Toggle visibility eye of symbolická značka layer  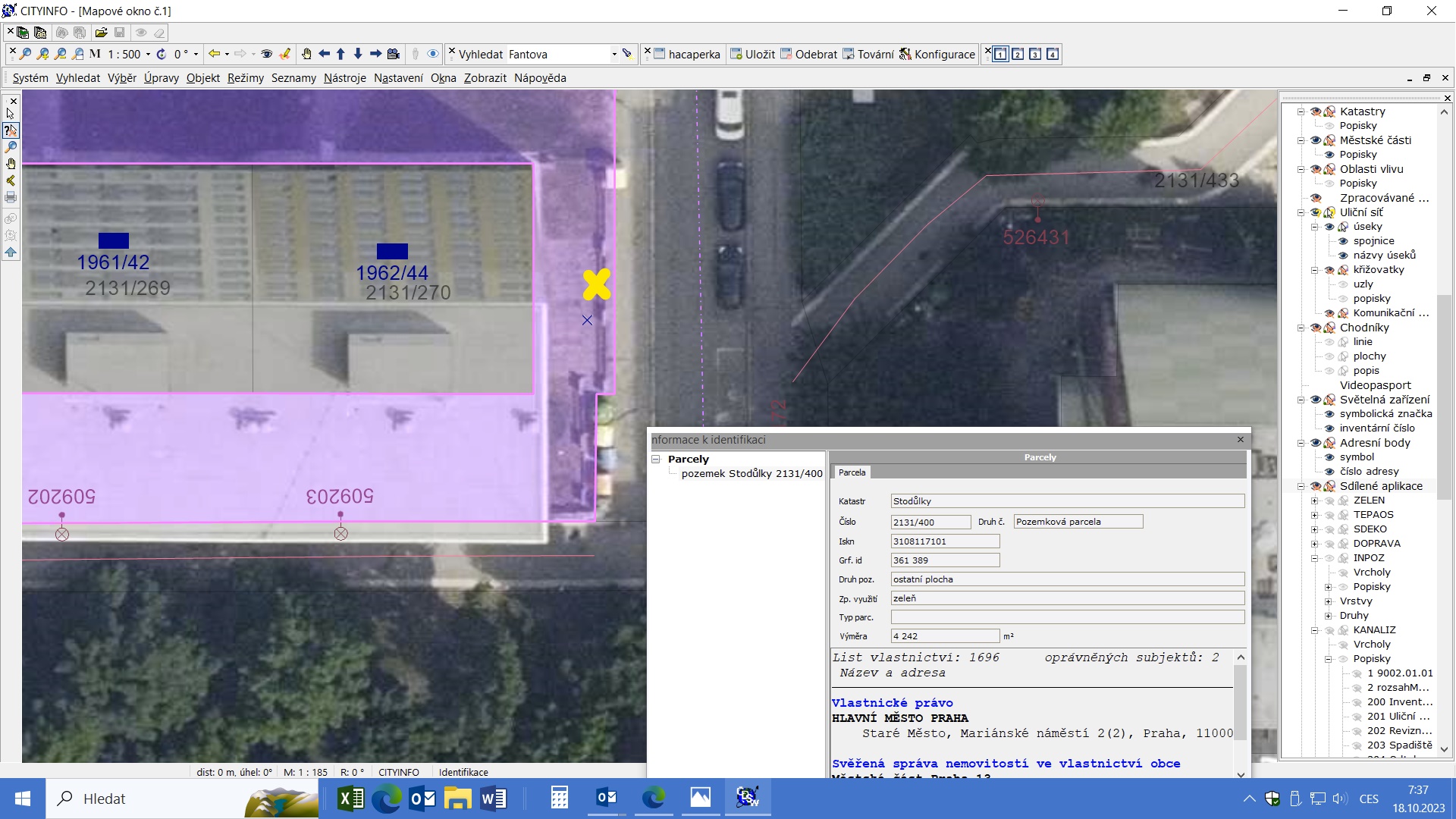pos(1329,414)
